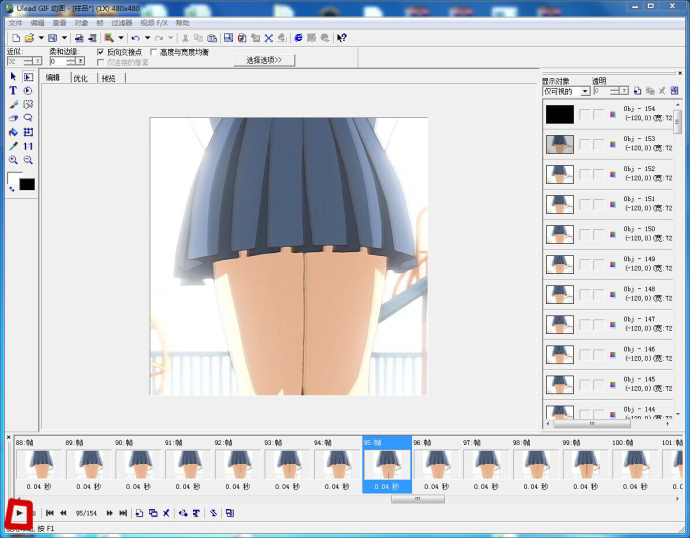Click the black background color swatch
Screen dimensions: 690x538
tap(27, 184)
